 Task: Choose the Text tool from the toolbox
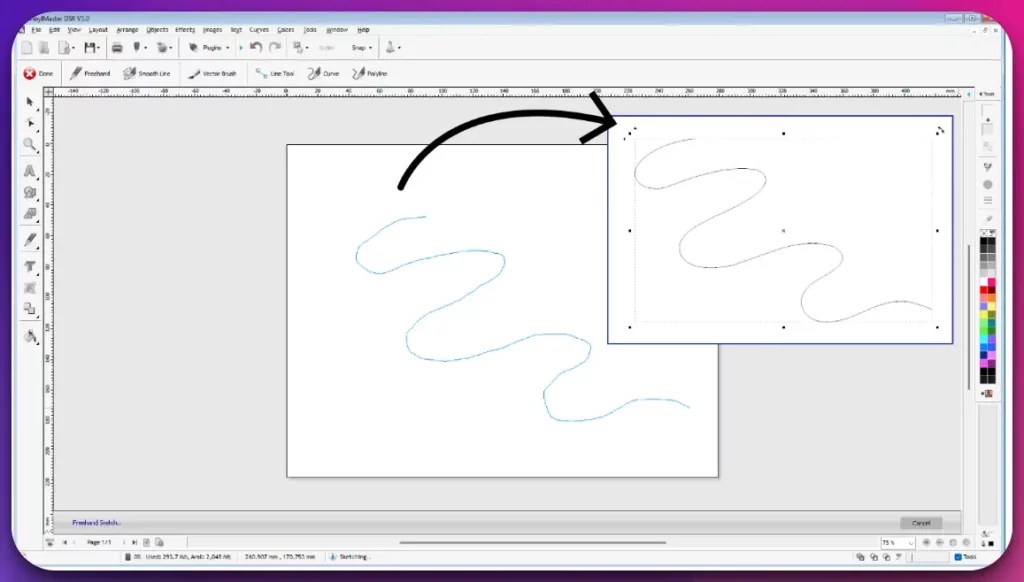coord(30,265)
